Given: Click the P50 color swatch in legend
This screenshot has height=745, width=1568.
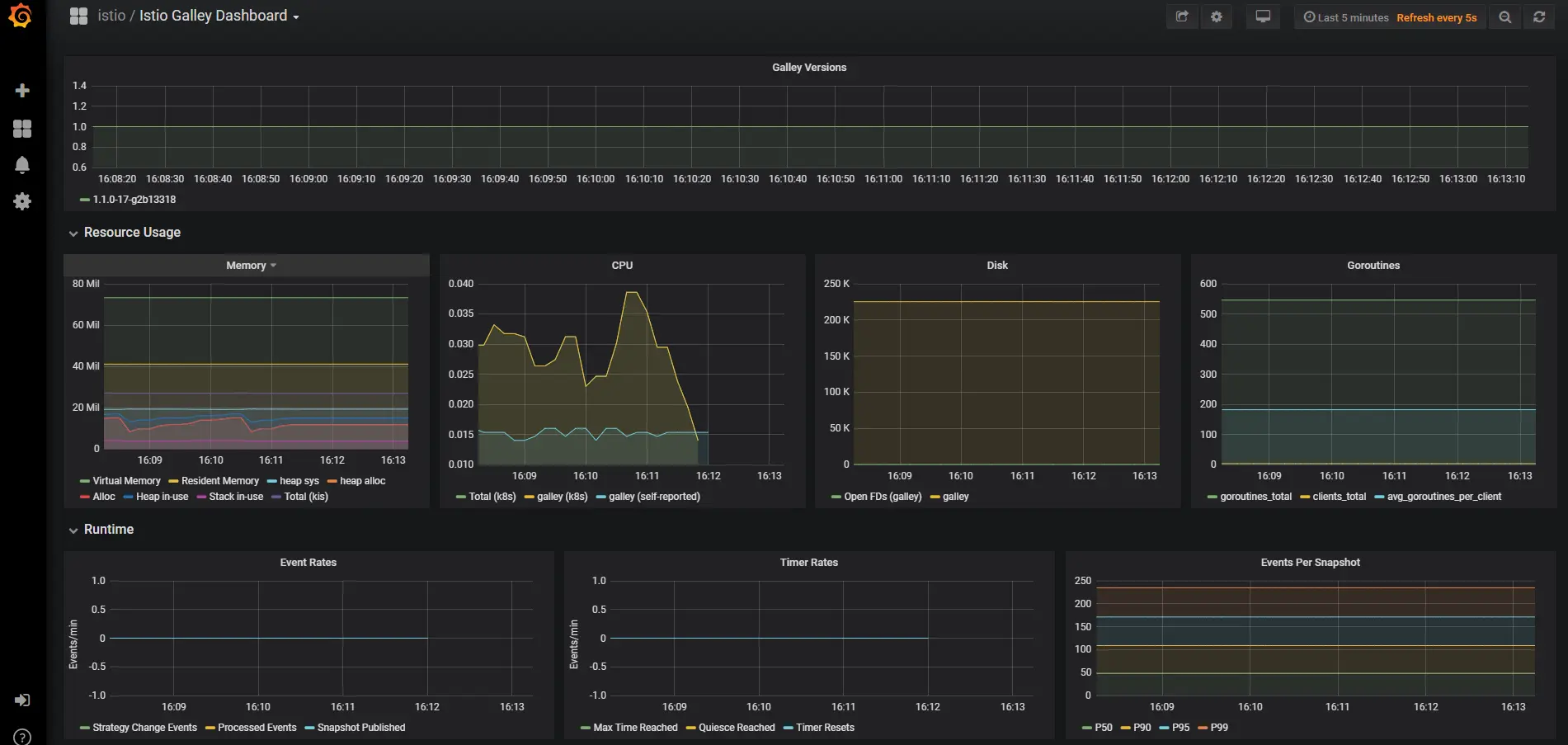Looking at the screenshot, I should 1087,728.
